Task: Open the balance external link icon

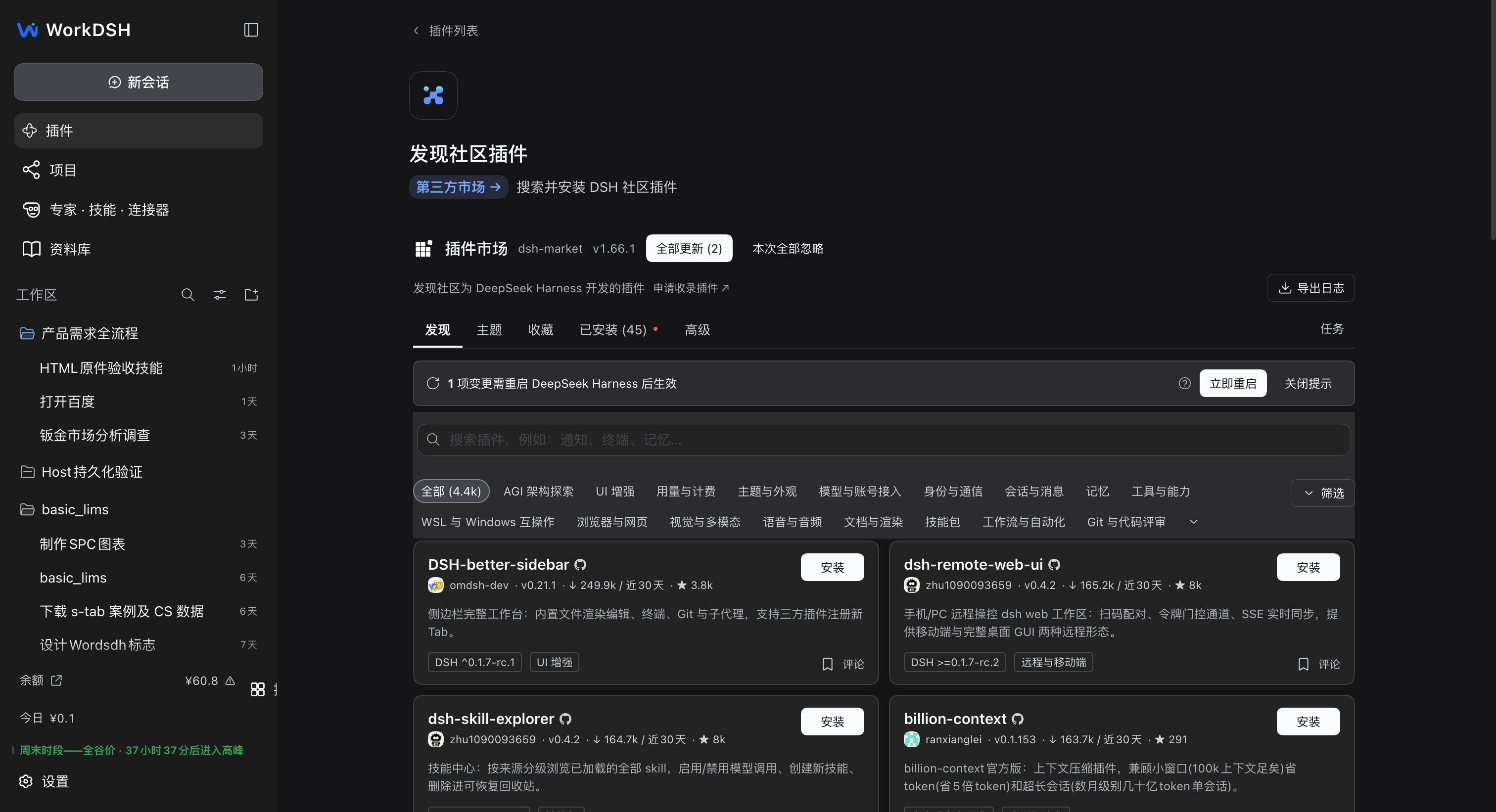Action: (x=56, y=680)
